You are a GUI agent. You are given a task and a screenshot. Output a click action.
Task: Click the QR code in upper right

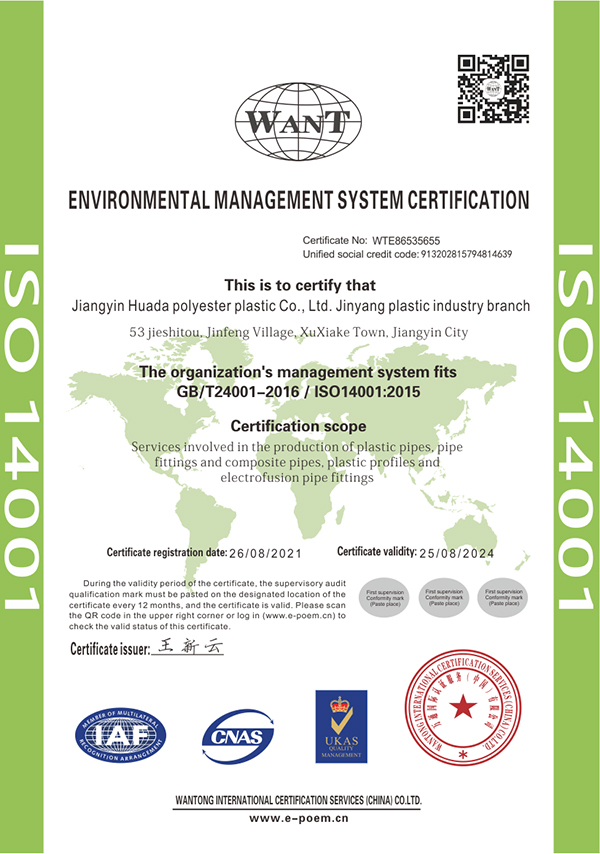click(493, 89)
